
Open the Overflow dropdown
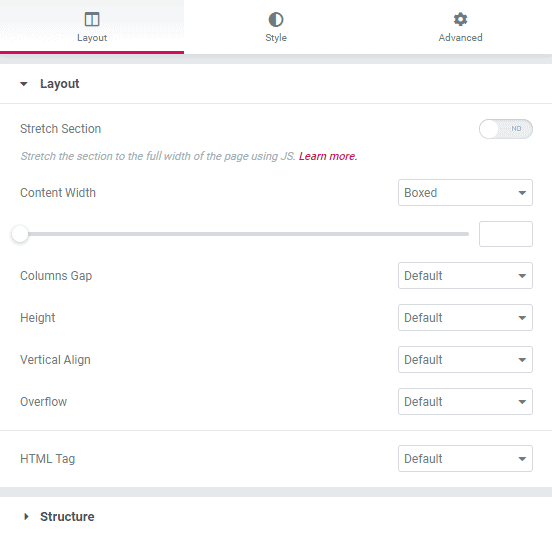465,402
